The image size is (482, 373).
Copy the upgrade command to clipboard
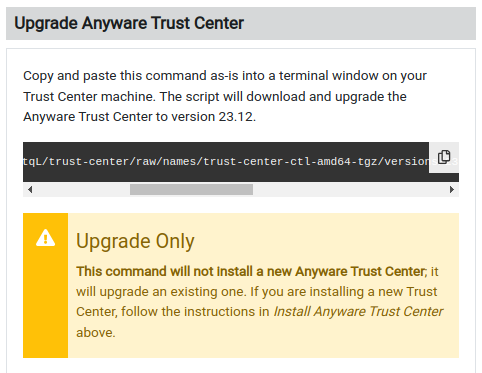tap(444, 157)
